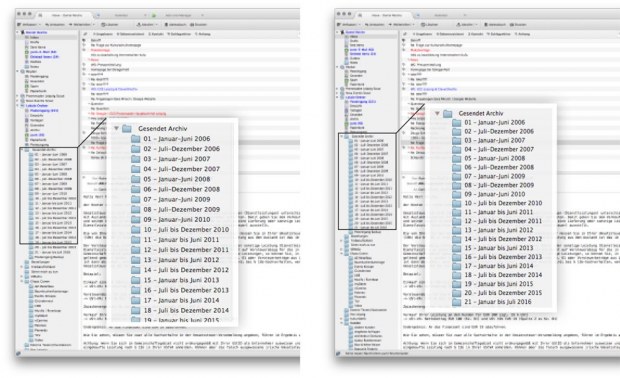Click folder icon of 15 - Januar bis Juni 2013, left callout

136,280
